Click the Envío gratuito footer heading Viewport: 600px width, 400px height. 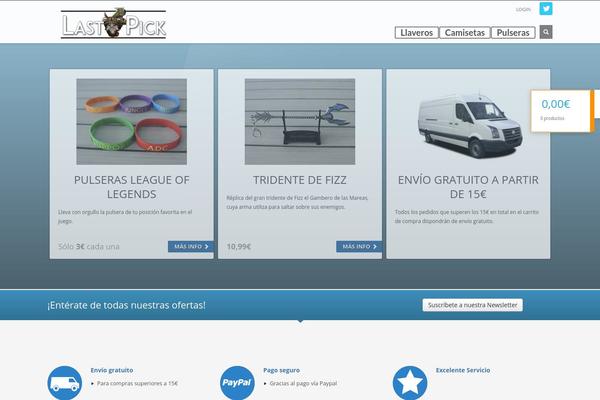coord(112,370)
